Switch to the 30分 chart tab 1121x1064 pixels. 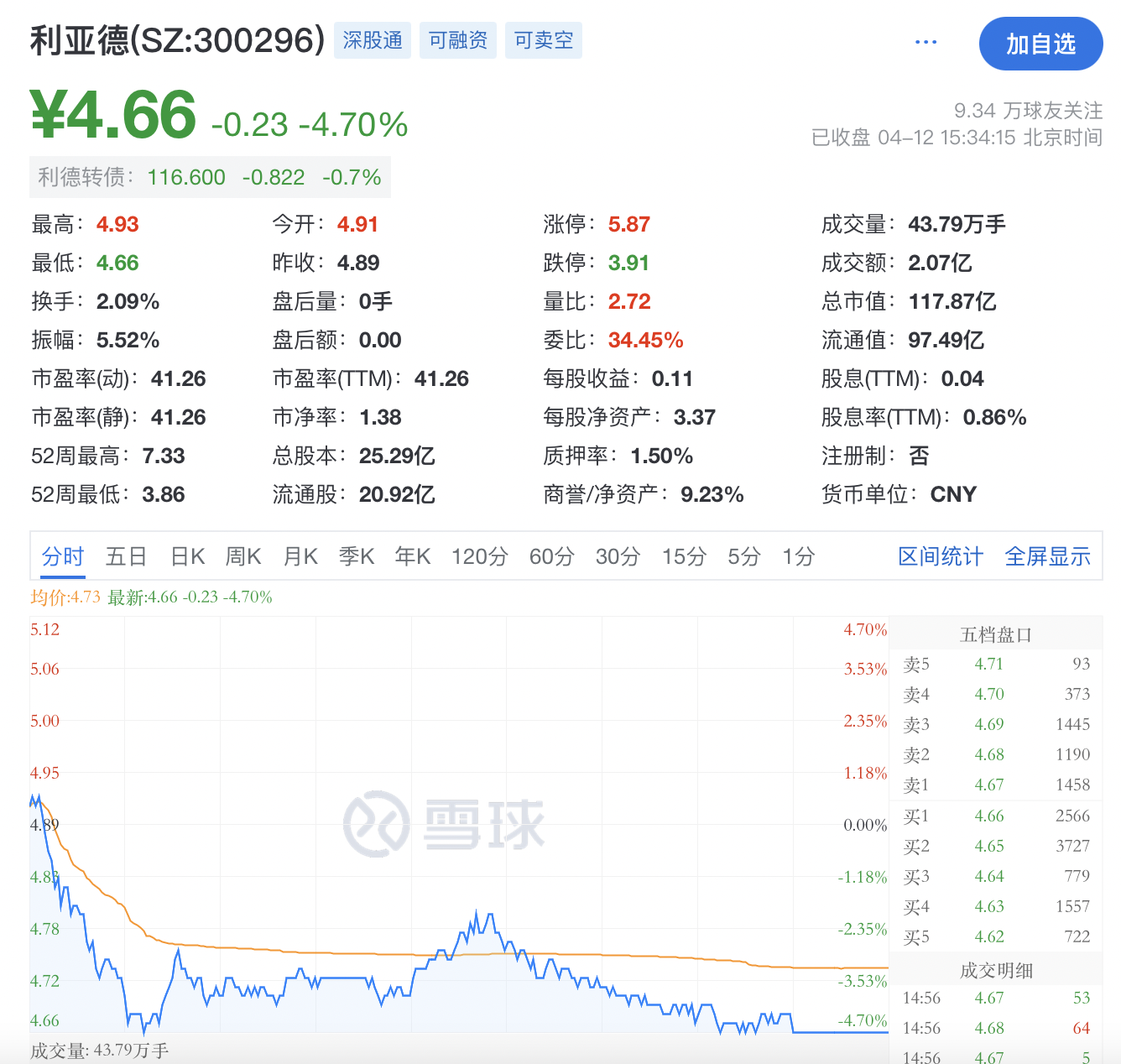click(x=618, y=556)
